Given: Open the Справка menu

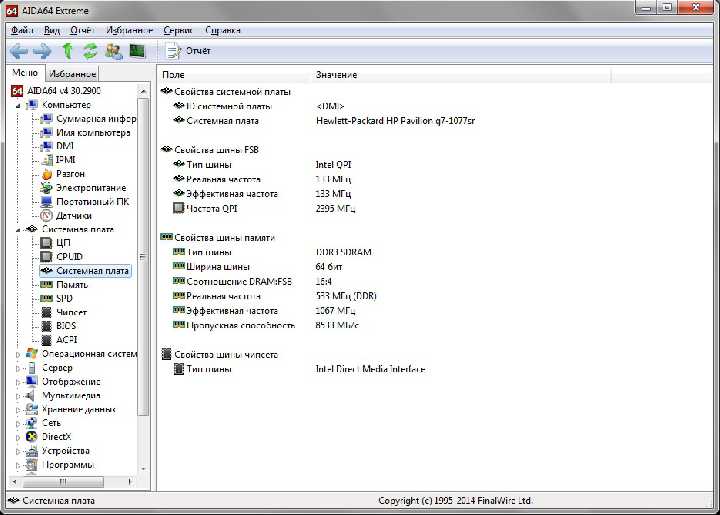Looking at the screenshot, I should point(223,30).
